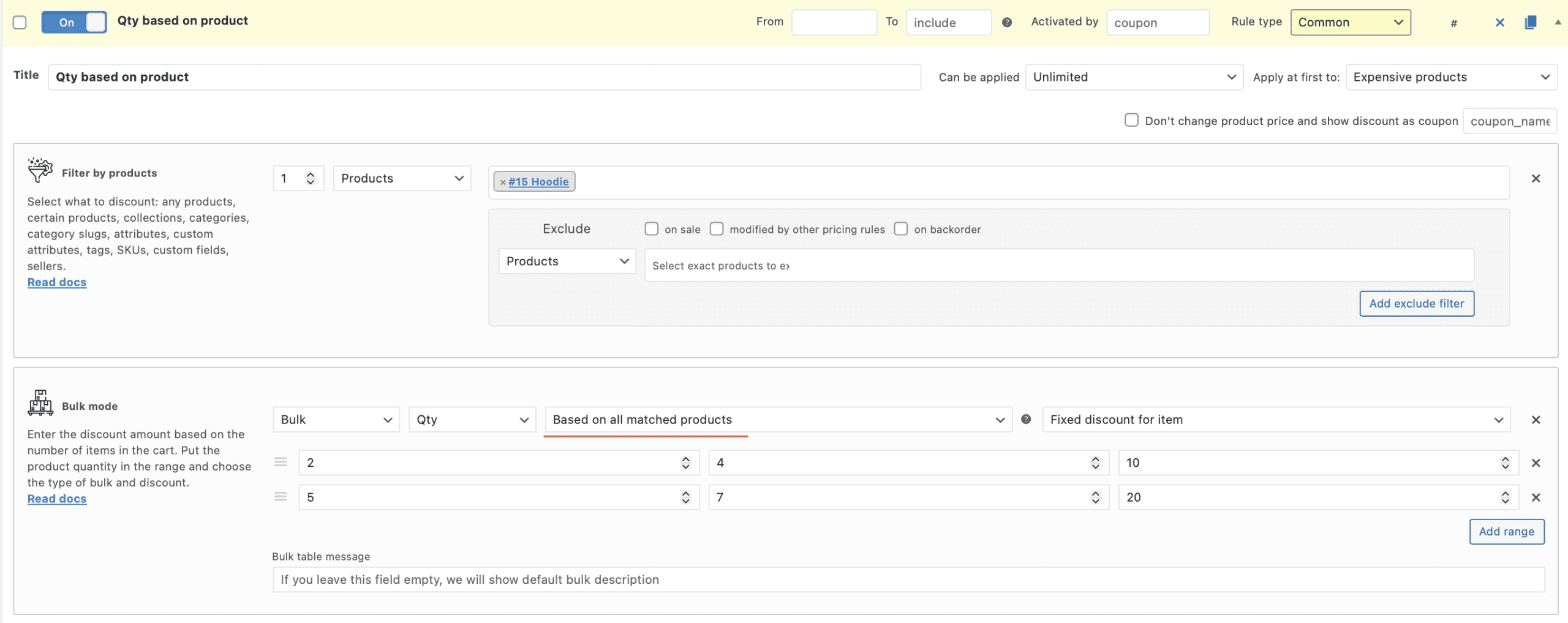Click the Bulk table message input field
This screenshot has height=623, width=1568.
(908, 580)
